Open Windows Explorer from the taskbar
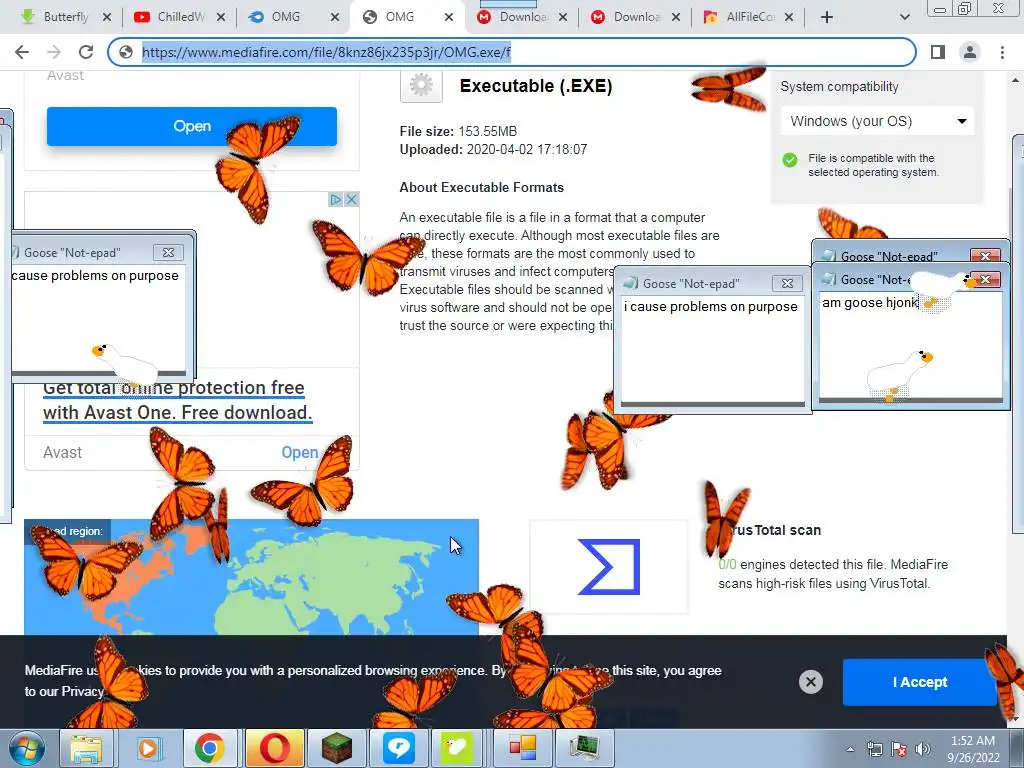Viewport: 1024px width, 768px height. click(x=86, y=748)
